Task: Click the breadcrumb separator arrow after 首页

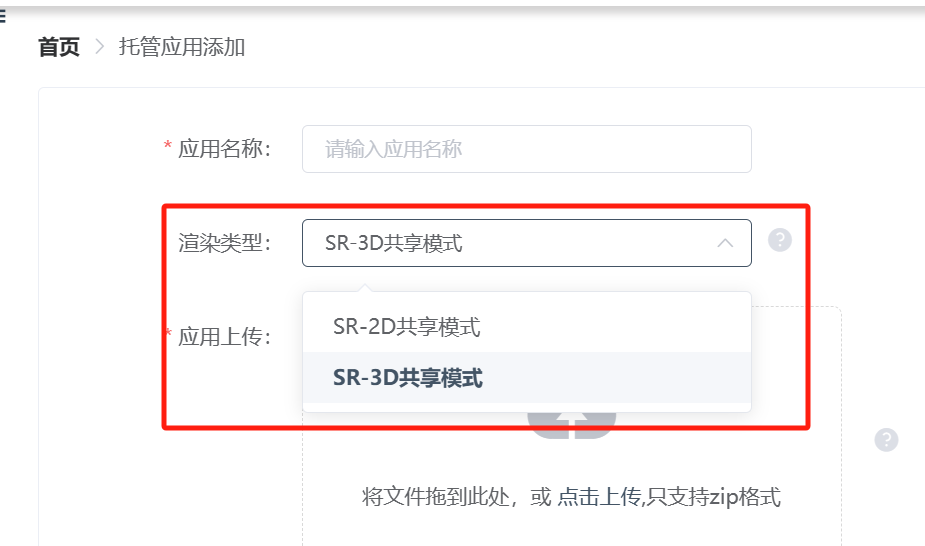Action: 100,47
